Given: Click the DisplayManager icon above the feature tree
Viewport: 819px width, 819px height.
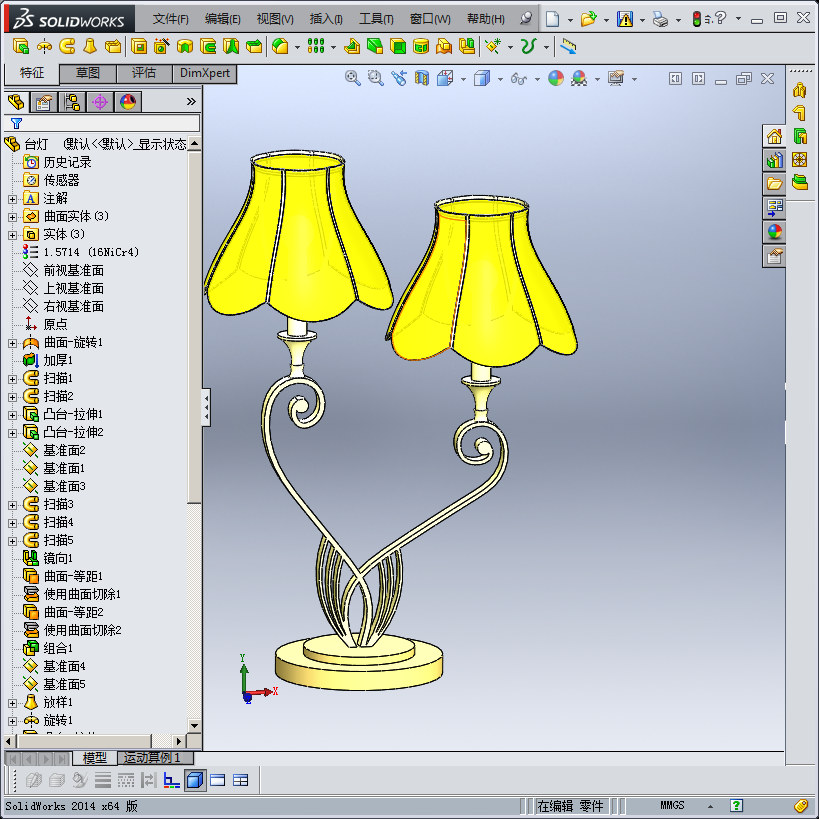Looking at the screenshot, I should [127, 101].
